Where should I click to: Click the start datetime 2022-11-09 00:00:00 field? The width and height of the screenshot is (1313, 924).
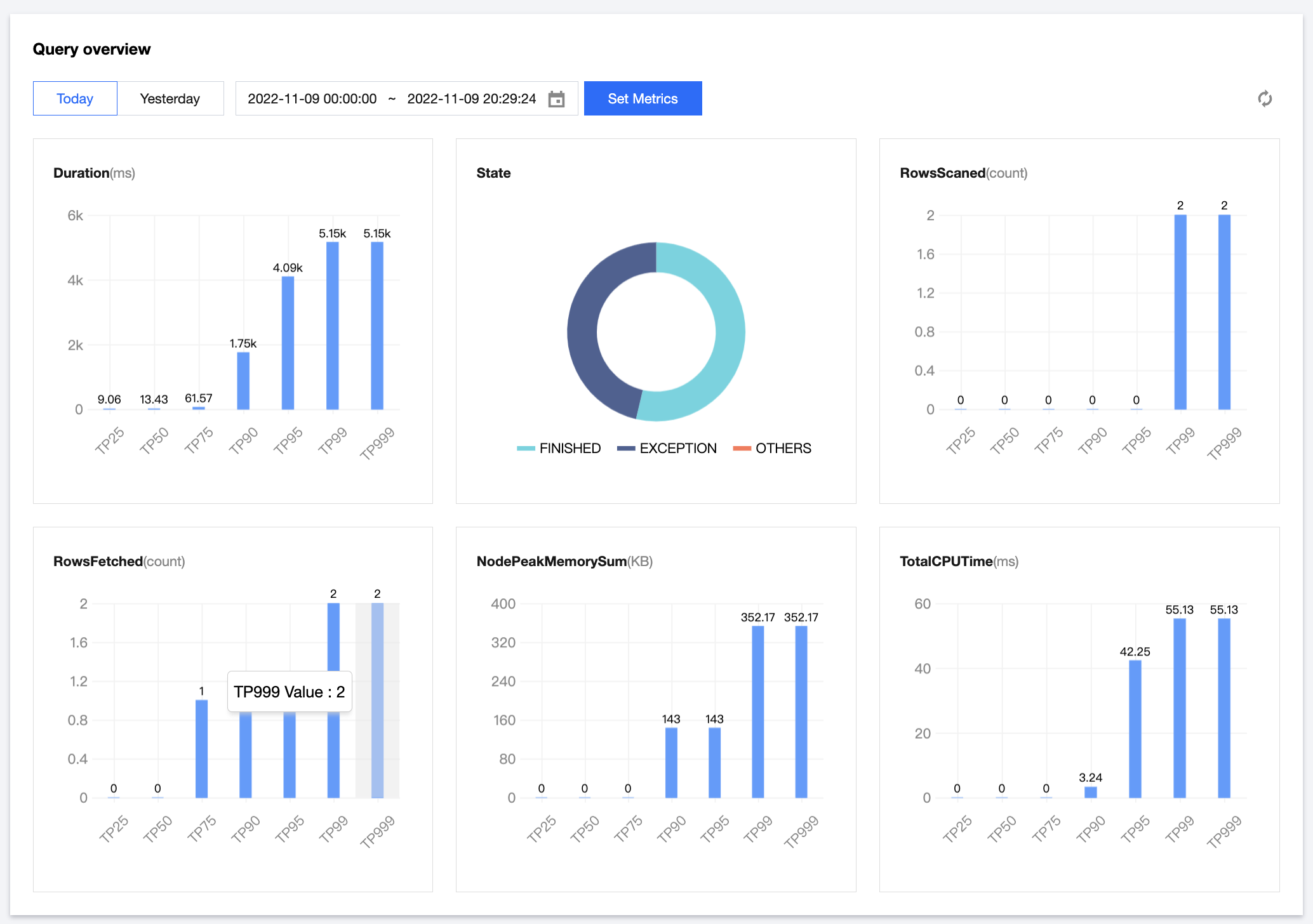312,99
